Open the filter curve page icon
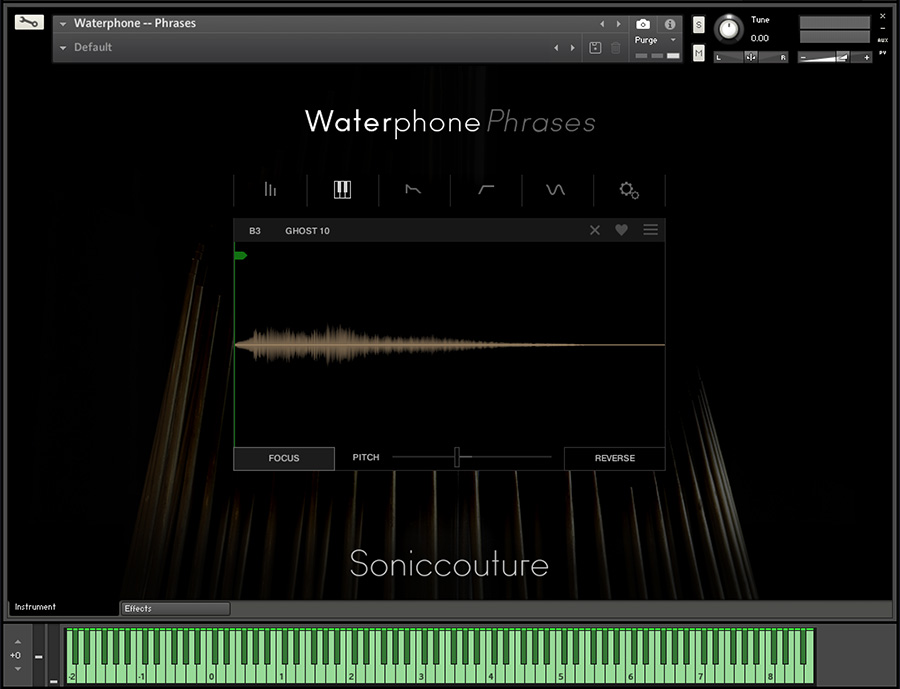900x689 pixels. 486,189
